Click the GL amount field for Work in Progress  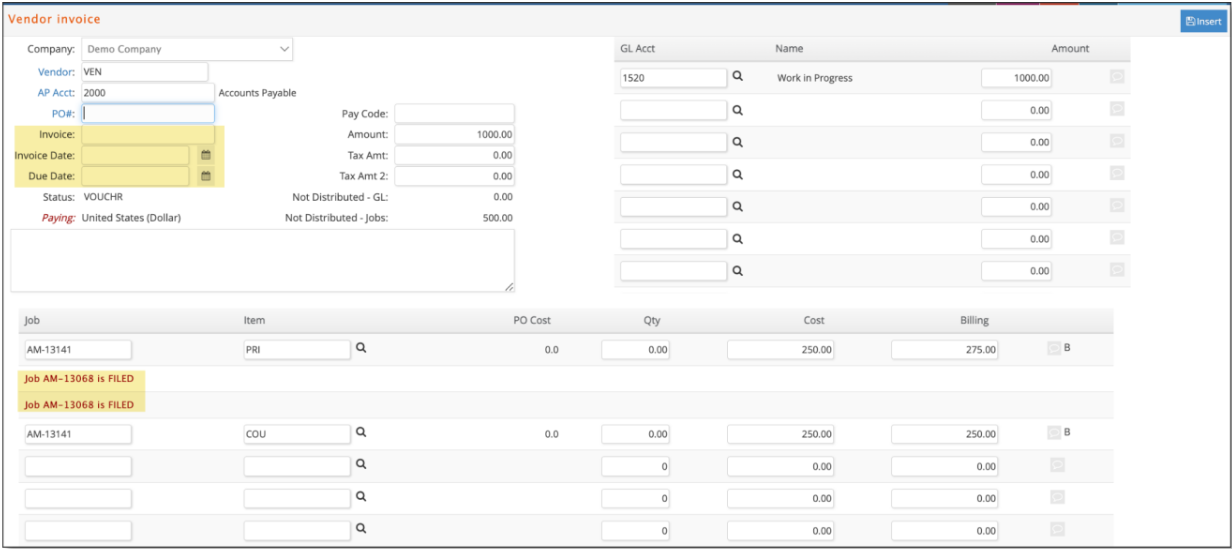(1017, 77)
